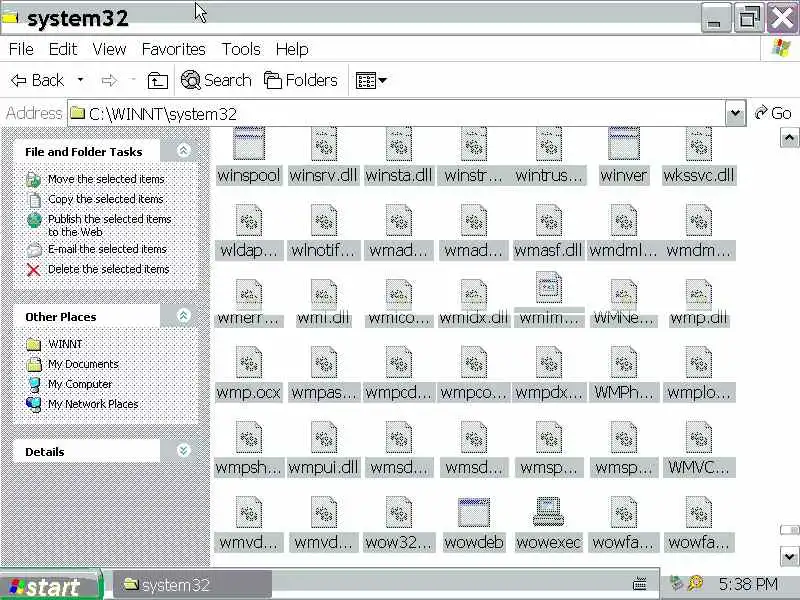800x600 pixels.
Task: Click the yellow system tray icon beside the clock
Action: 695,583
